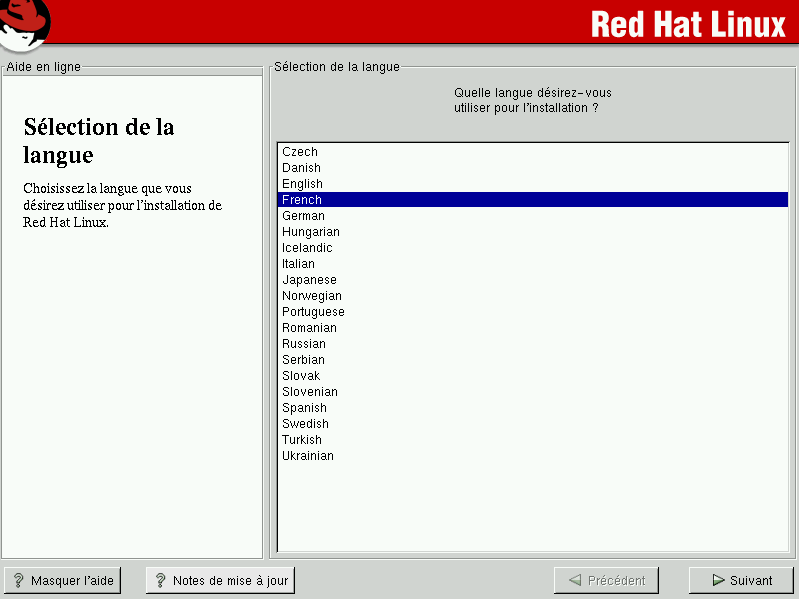Click the left arrow icon on Précédent
Viewport: 799px width, 599px height.
(575, 580)
